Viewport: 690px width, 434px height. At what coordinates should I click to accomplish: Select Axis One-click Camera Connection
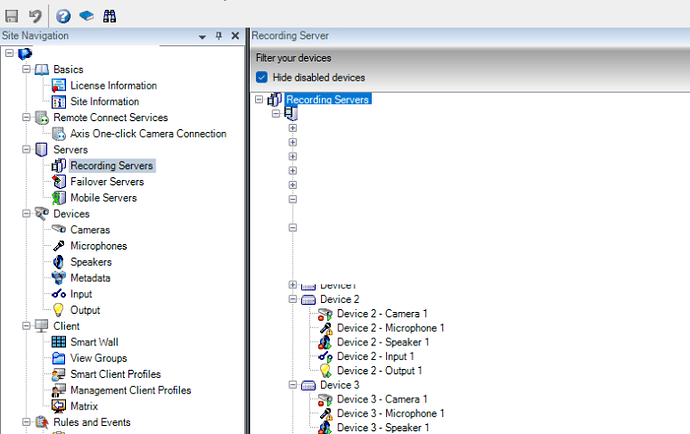point(148,134)
